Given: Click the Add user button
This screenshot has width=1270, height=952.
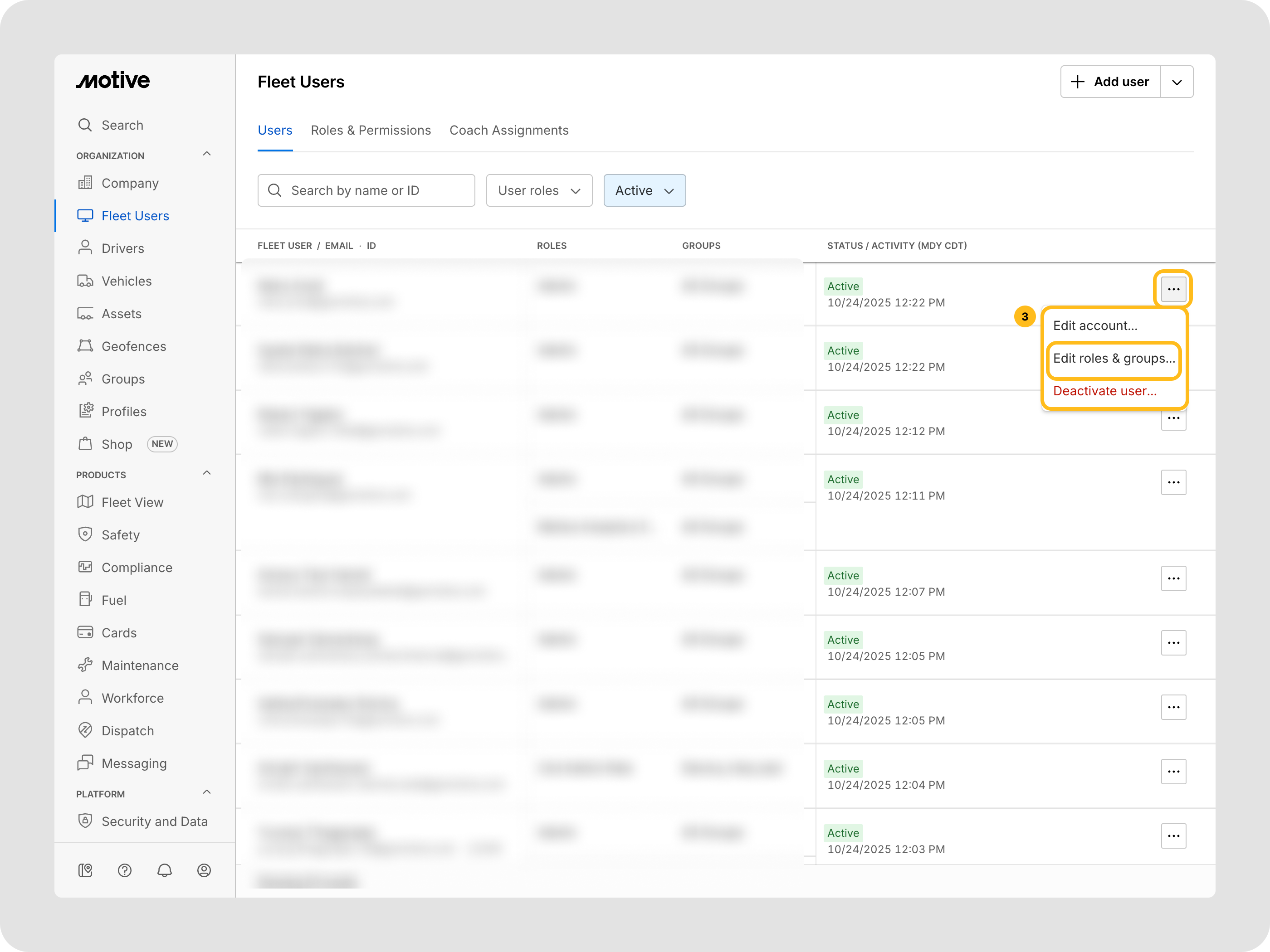Looking at the screenshot, I should [1110, 82].
